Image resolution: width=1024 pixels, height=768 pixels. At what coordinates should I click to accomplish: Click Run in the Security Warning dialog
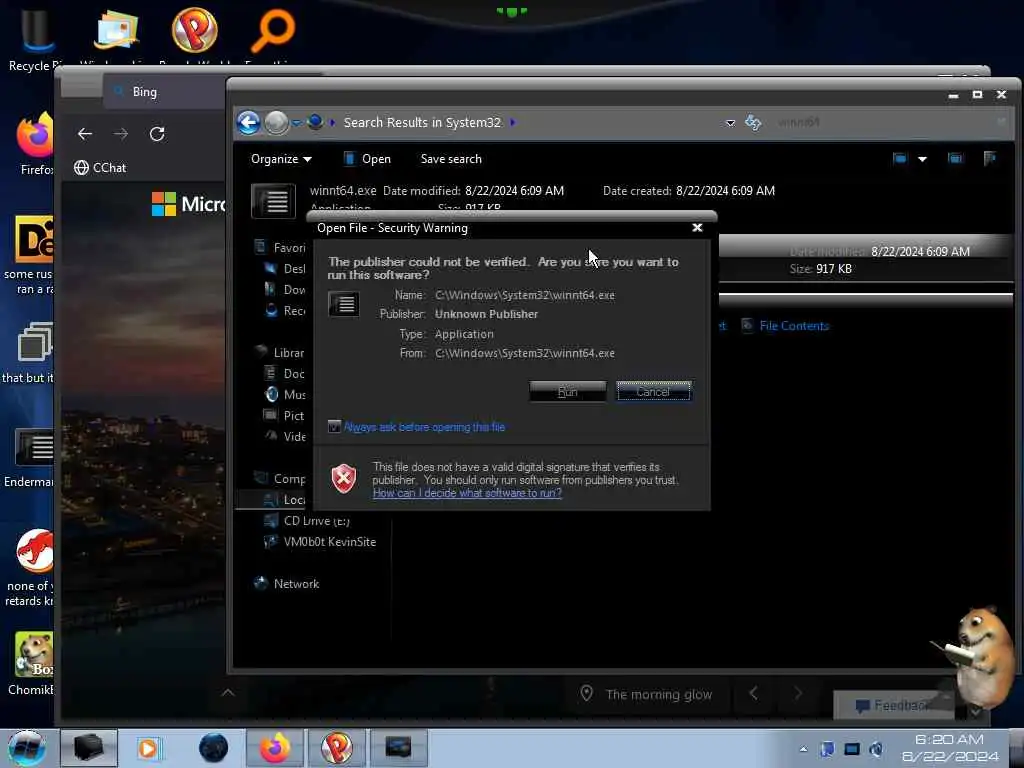click(568, 391)
